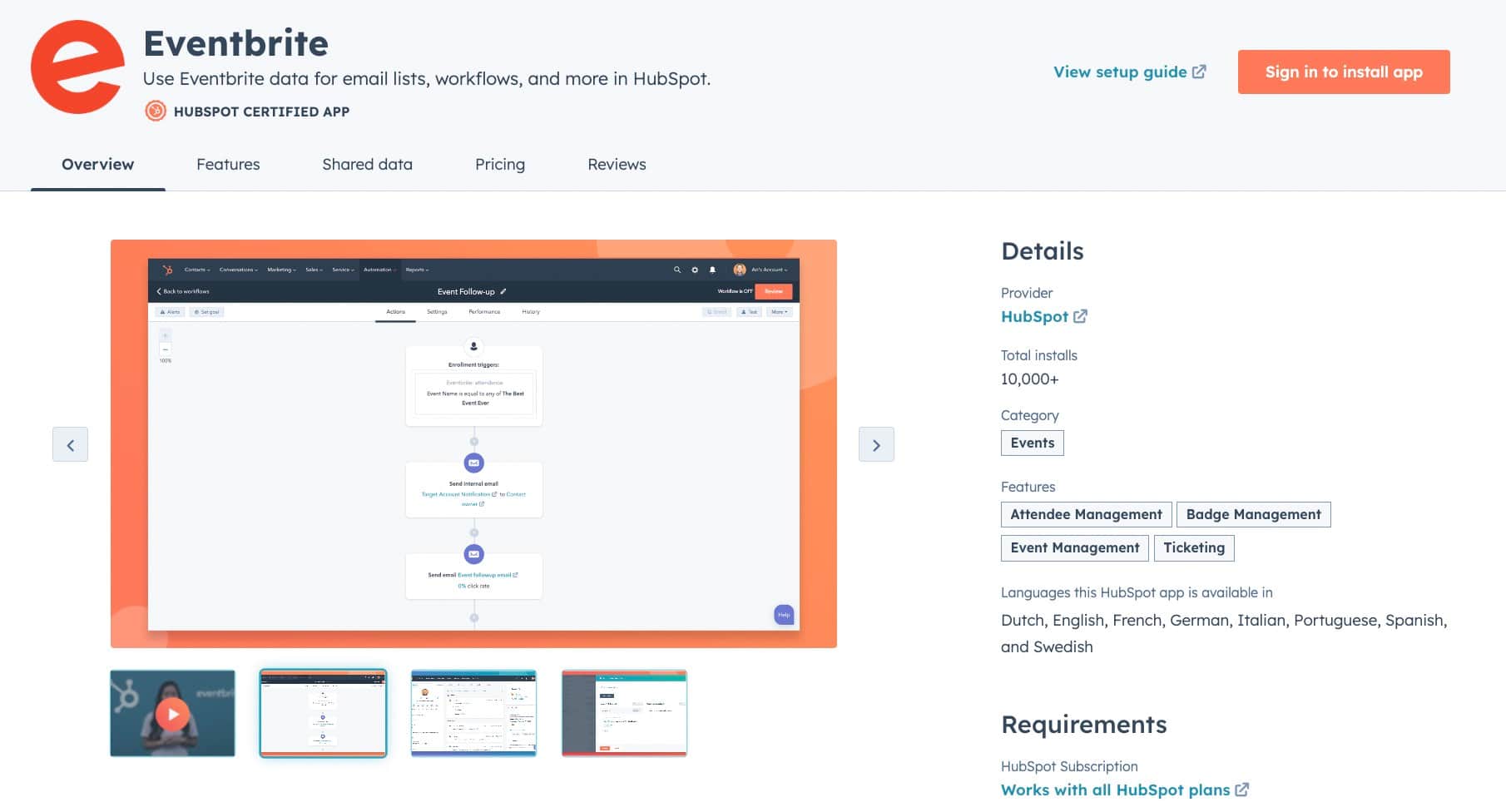The height and width of the screenshot is (812, 1506).
Task: Go to the Pricing tab
Action: [x=500, y=164]
